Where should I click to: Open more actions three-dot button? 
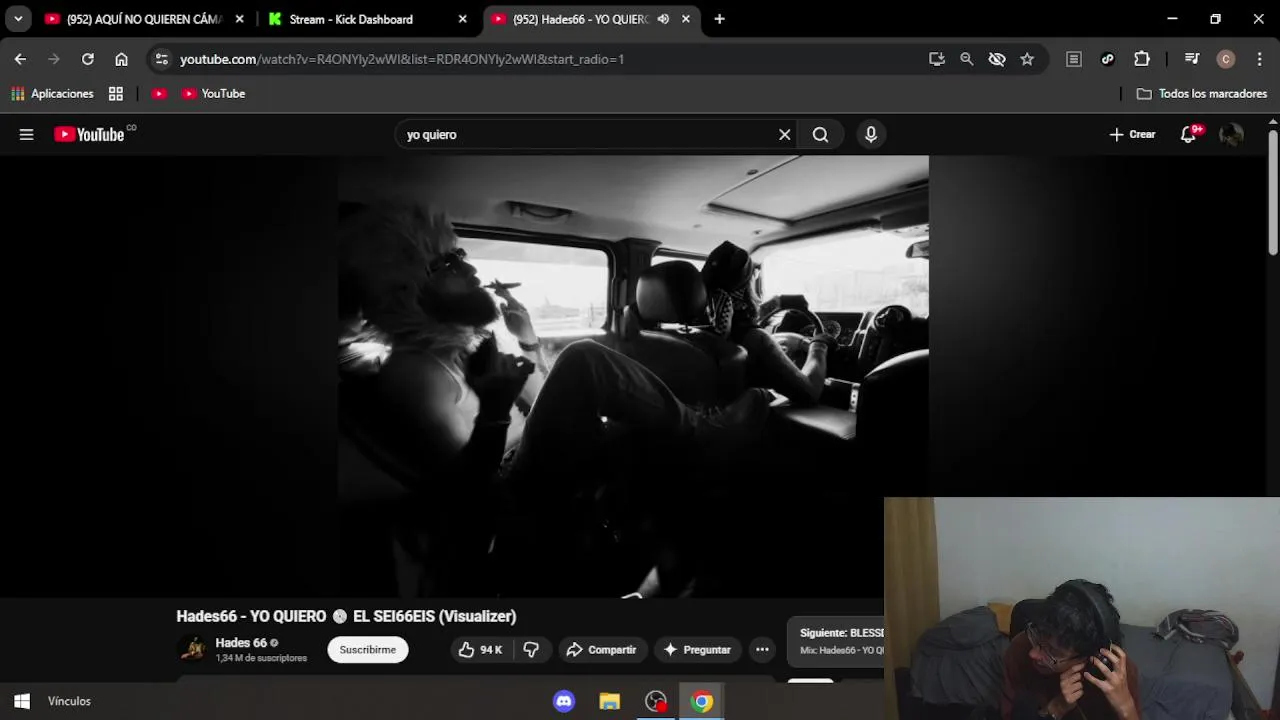click(x=762, y=650)
